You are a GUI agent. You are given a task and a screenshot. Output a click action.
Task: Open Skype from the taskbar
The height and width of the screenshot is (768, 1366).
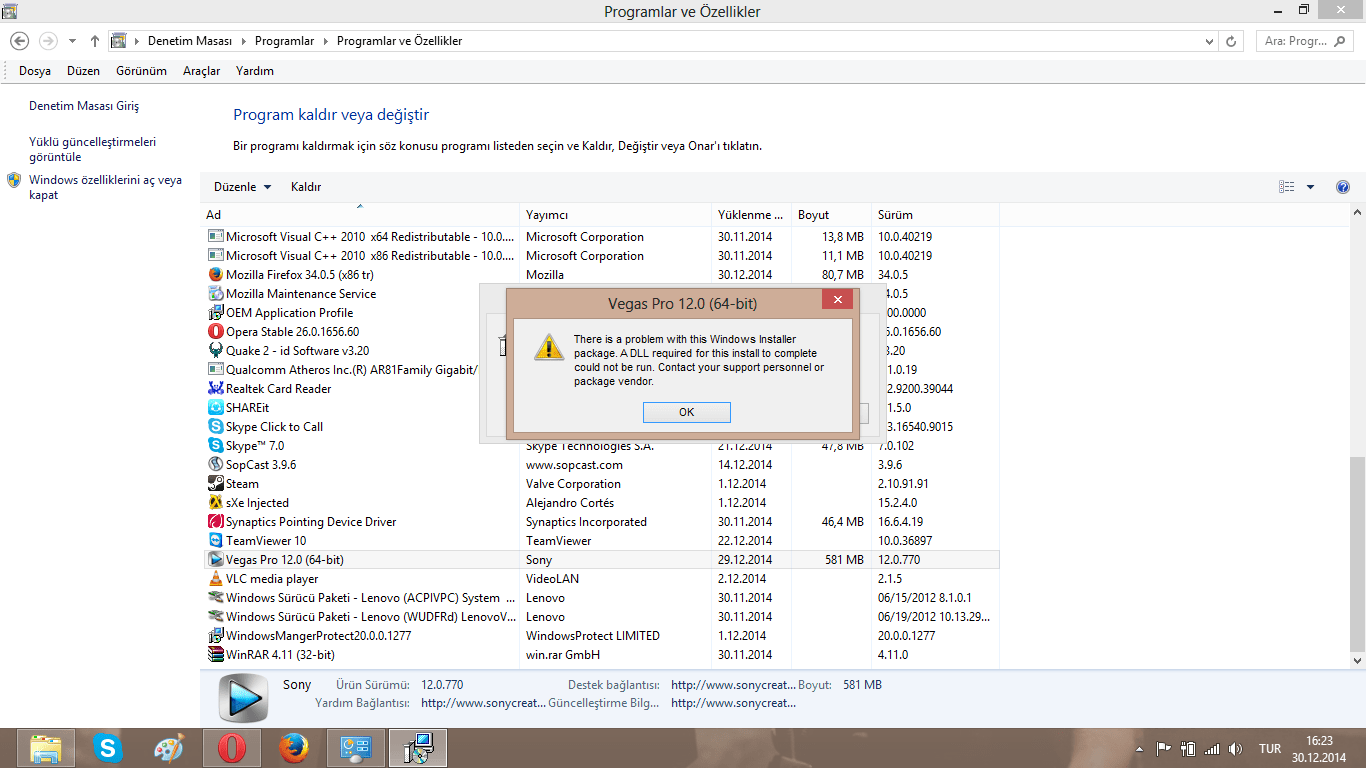click(x=108, y=748)
